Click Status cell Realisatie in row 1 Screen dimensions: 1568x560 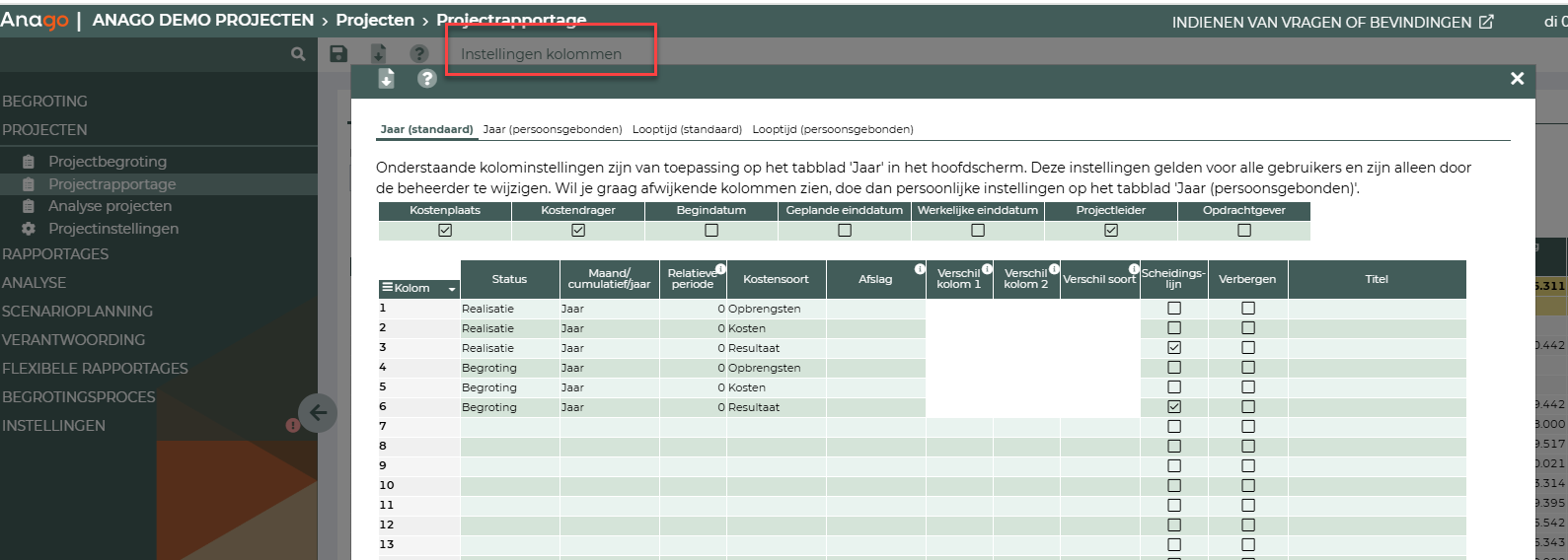pyautogui.click(x=510, y=309)
